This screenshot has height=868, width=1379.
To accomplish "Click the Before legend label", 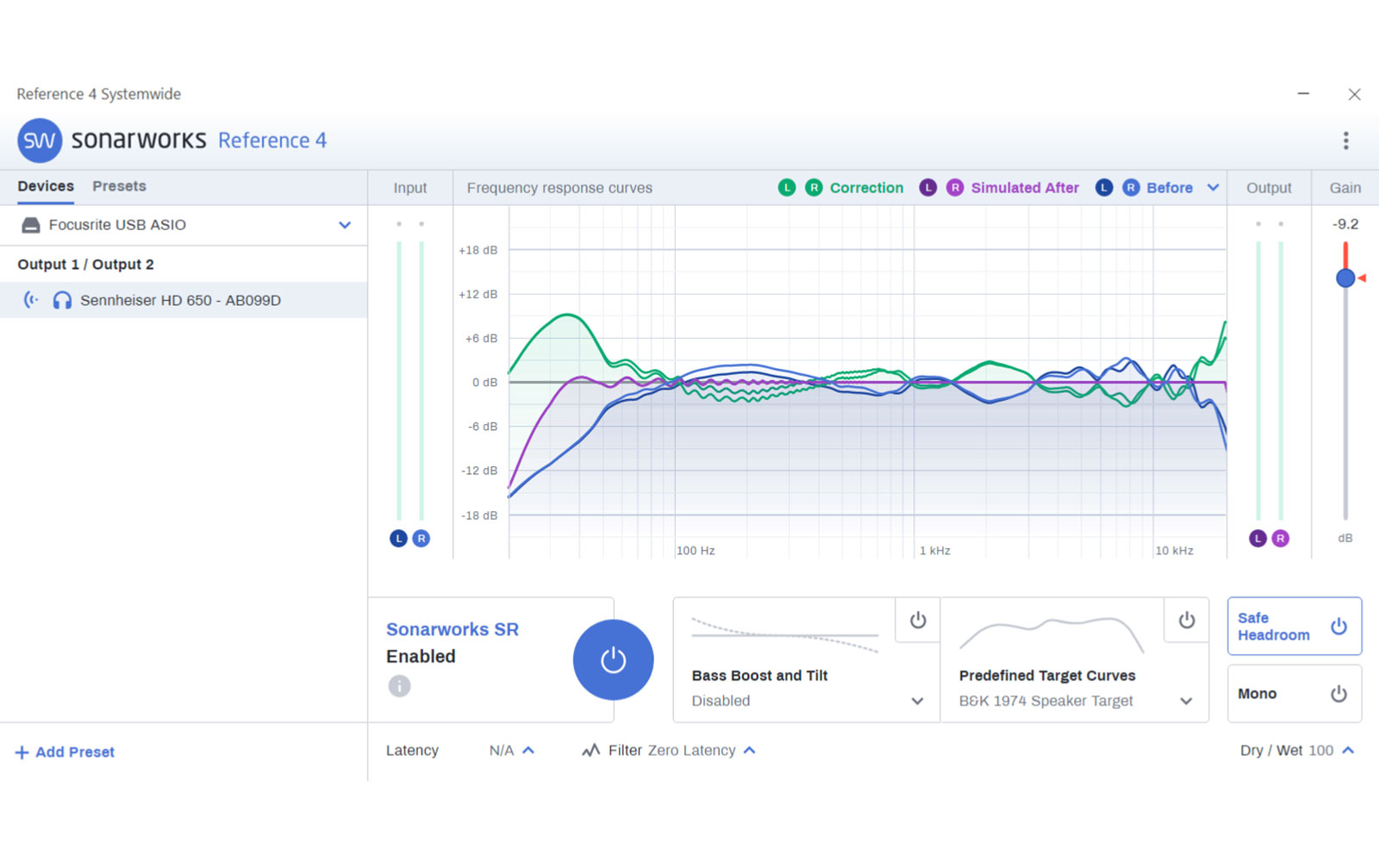I will pyautogui.click(x=1170, y=187).
